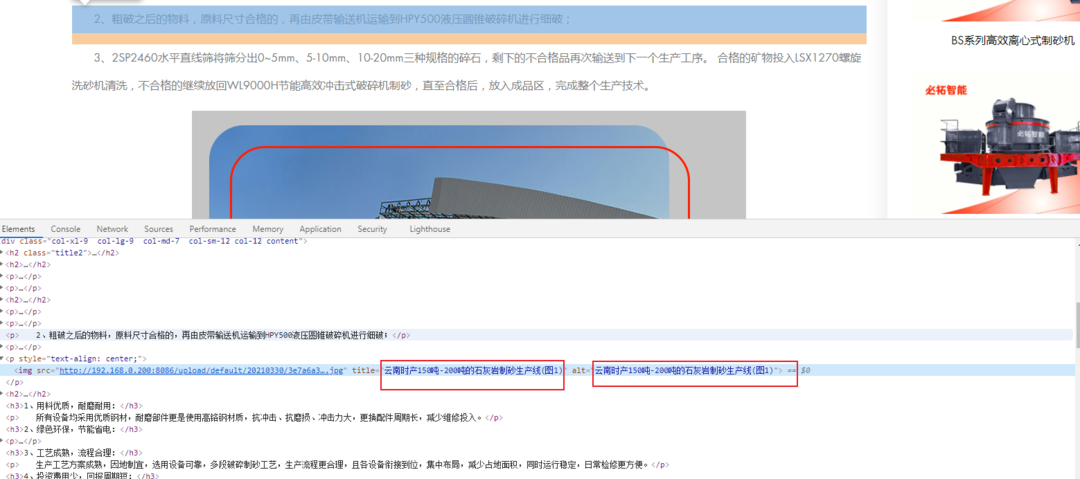
Task: Switch to the Console tab
Action: click(x=65, y=229)
